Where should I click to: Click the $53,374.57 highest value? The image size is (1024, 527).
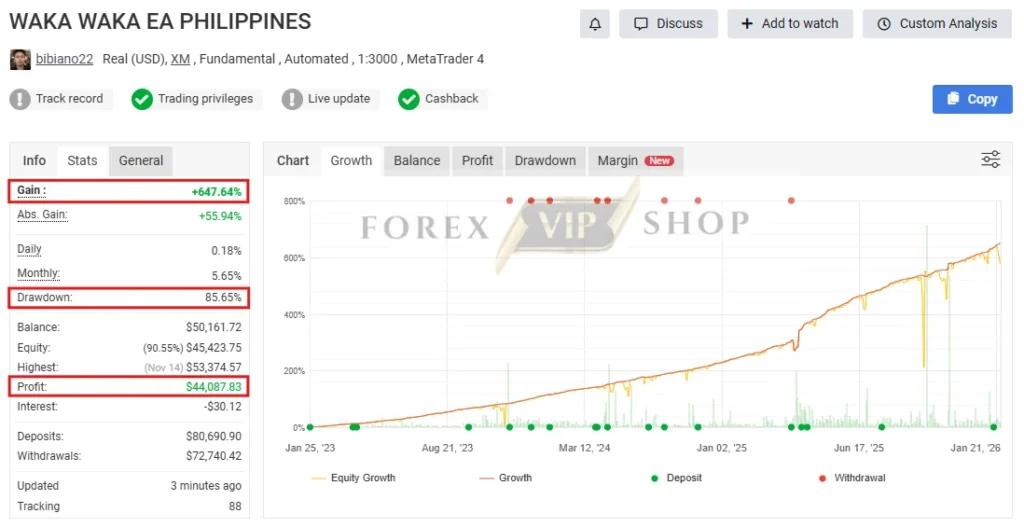[214, 368]
